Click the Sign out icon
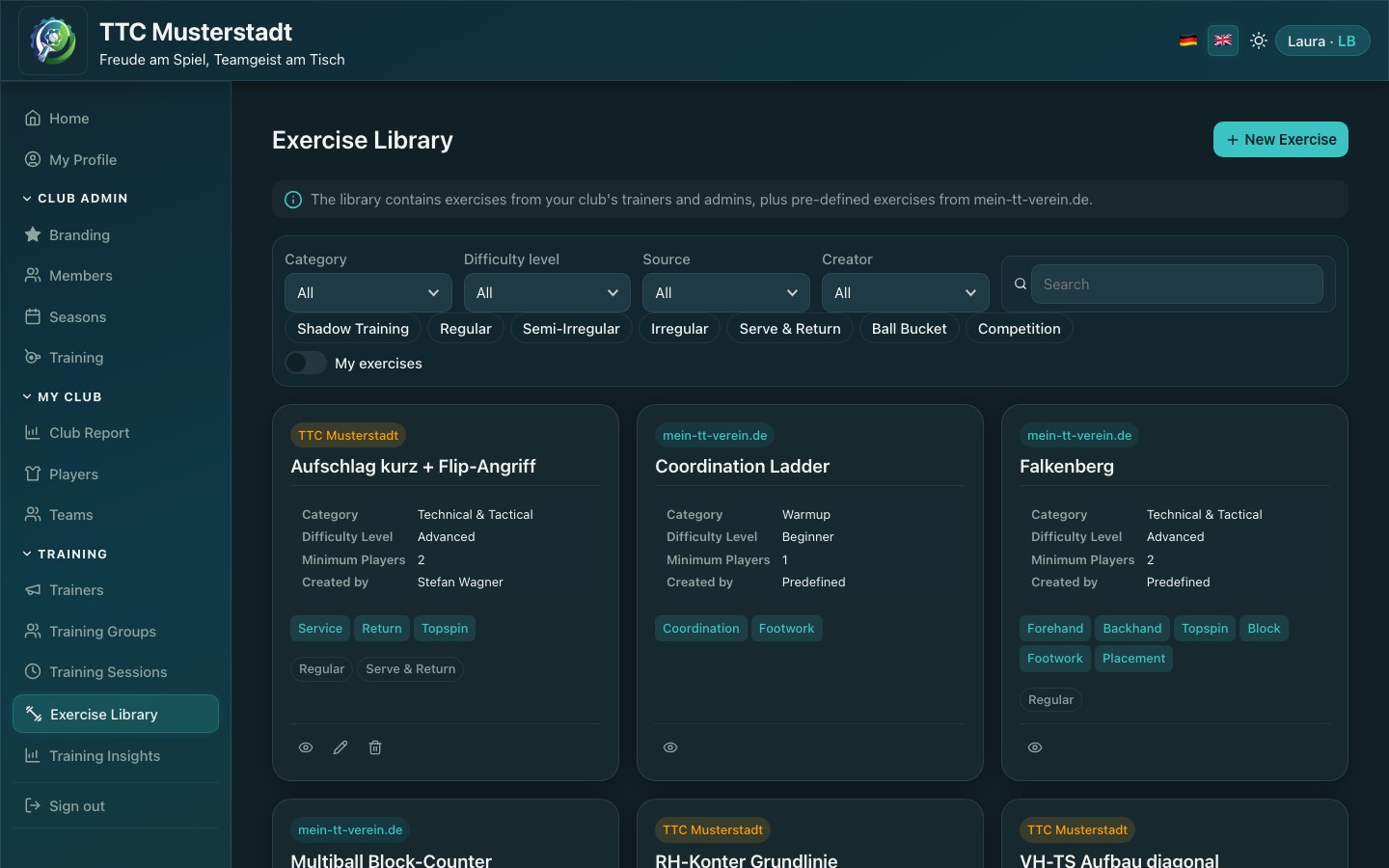 [x=33, y=806]
